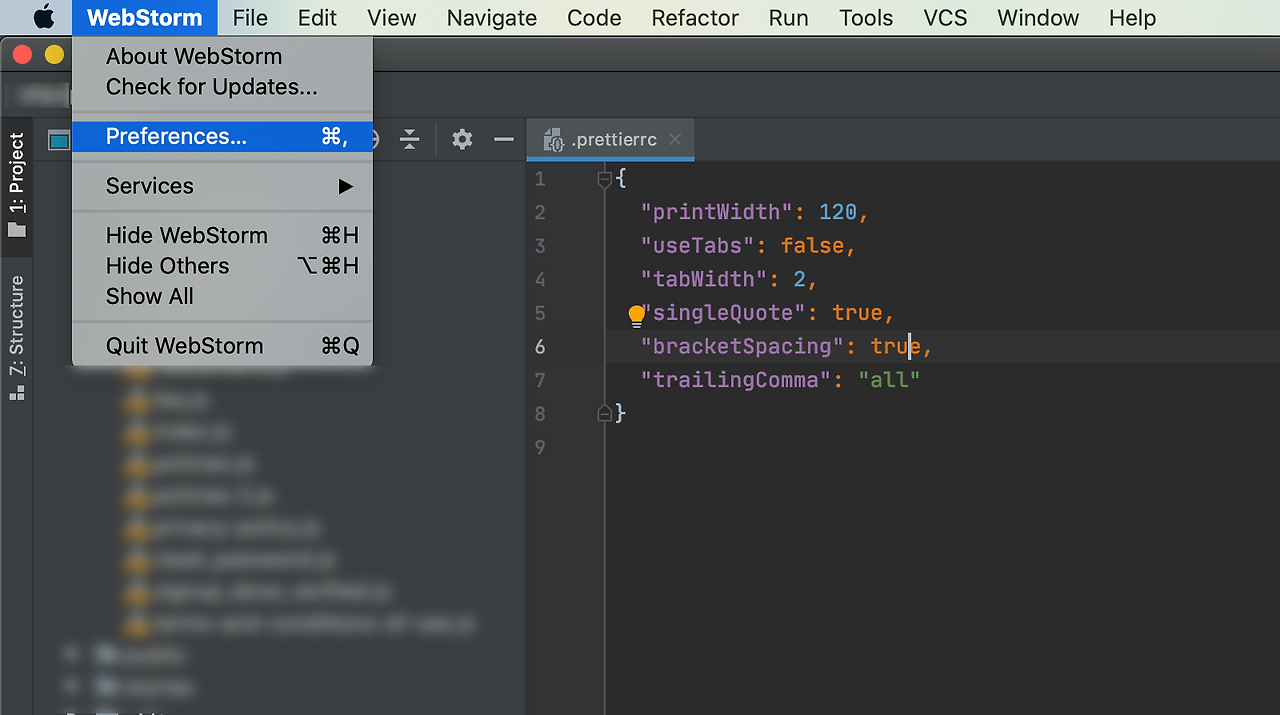The width and height of the screenshot is (1280, 715).
Task: Open the Help menu
Action: [x=1133, y=18]
